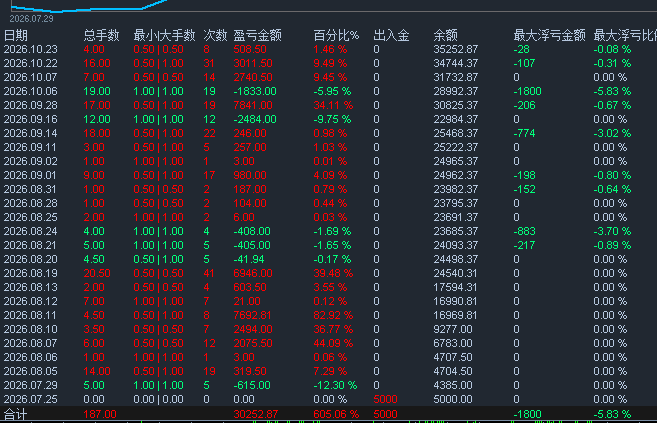Screen dimensions: 657x423
Task: Select the 2026.08.20 date cell
Action: (x=31, y=259)
